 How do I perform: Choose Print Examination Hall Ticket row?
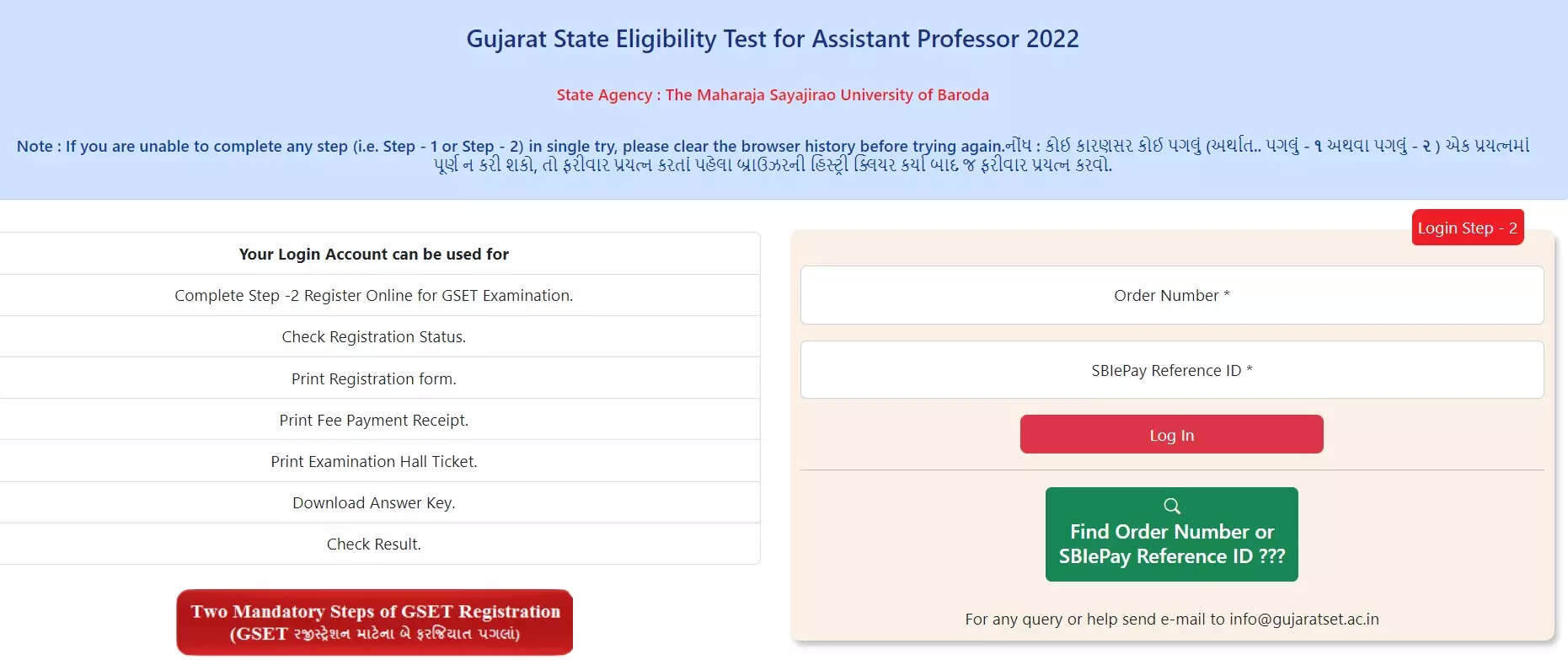pos(373,461)
